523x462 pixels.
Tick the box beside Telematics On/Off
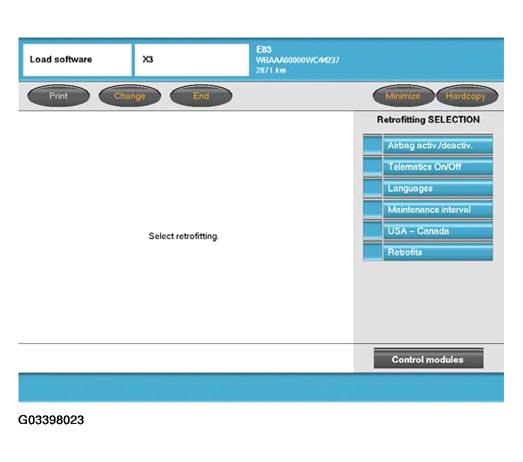click(x=373, y=167)
